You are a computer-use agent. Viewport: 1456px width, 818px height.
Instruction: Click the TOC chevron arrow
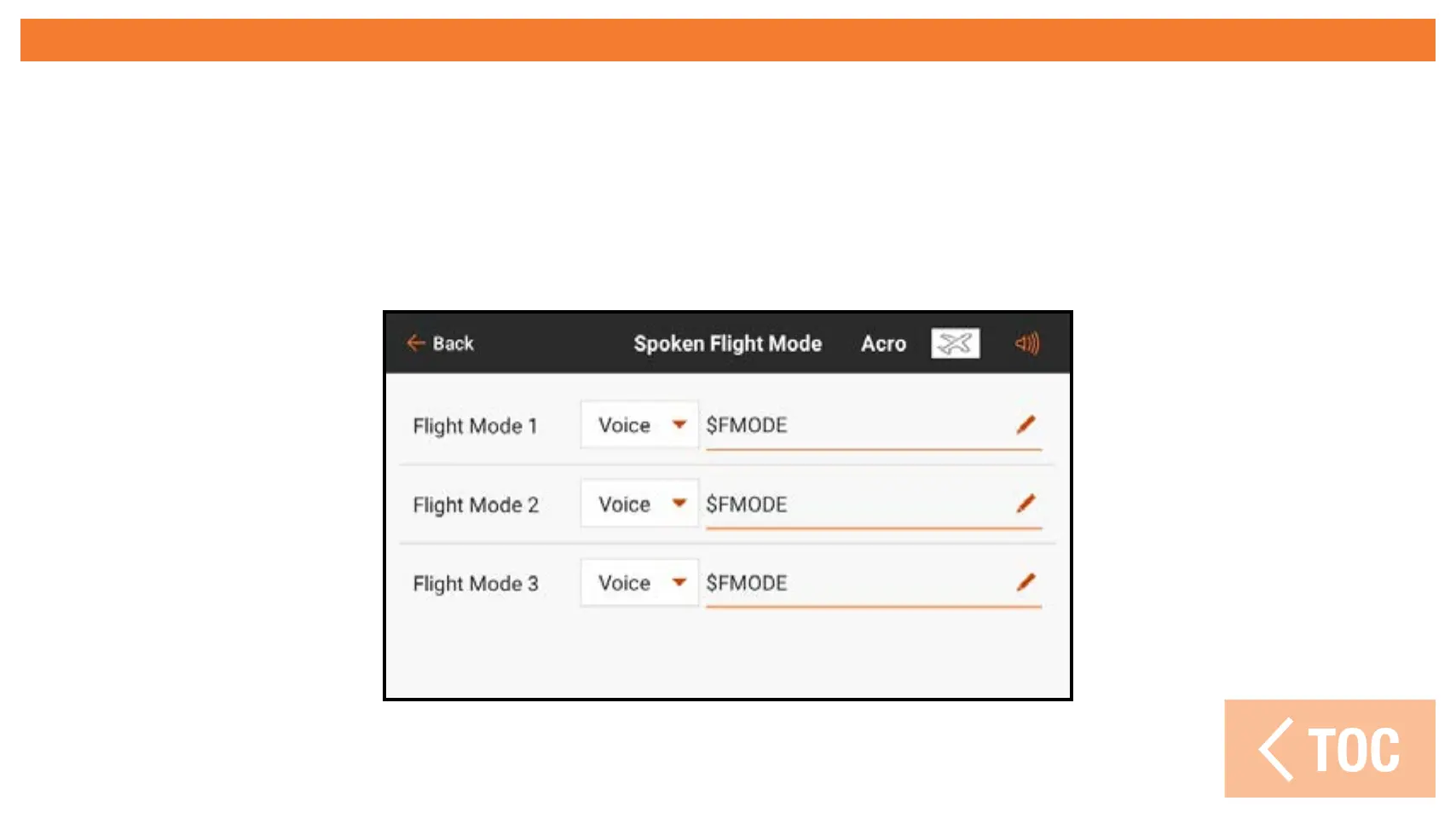(1276, 750)
